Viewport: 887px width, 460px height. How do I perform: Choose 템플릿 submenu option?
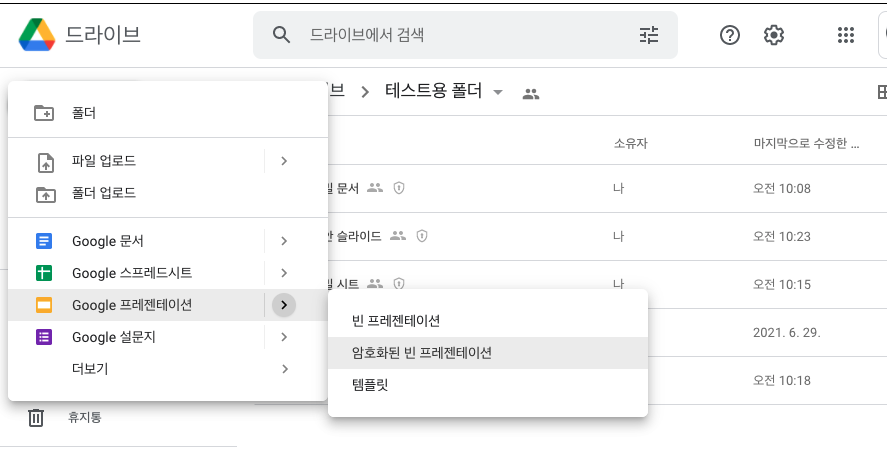[488, 385]
